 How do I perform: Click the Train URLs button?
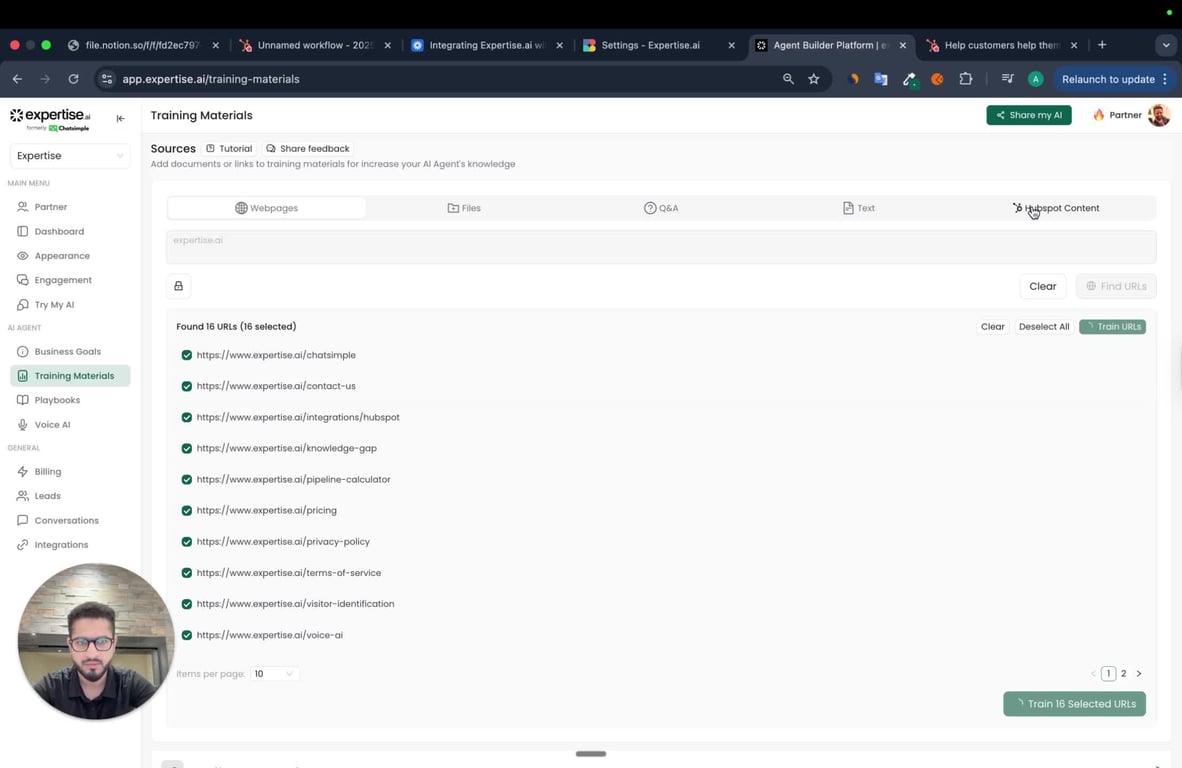tap(1112, 326)
